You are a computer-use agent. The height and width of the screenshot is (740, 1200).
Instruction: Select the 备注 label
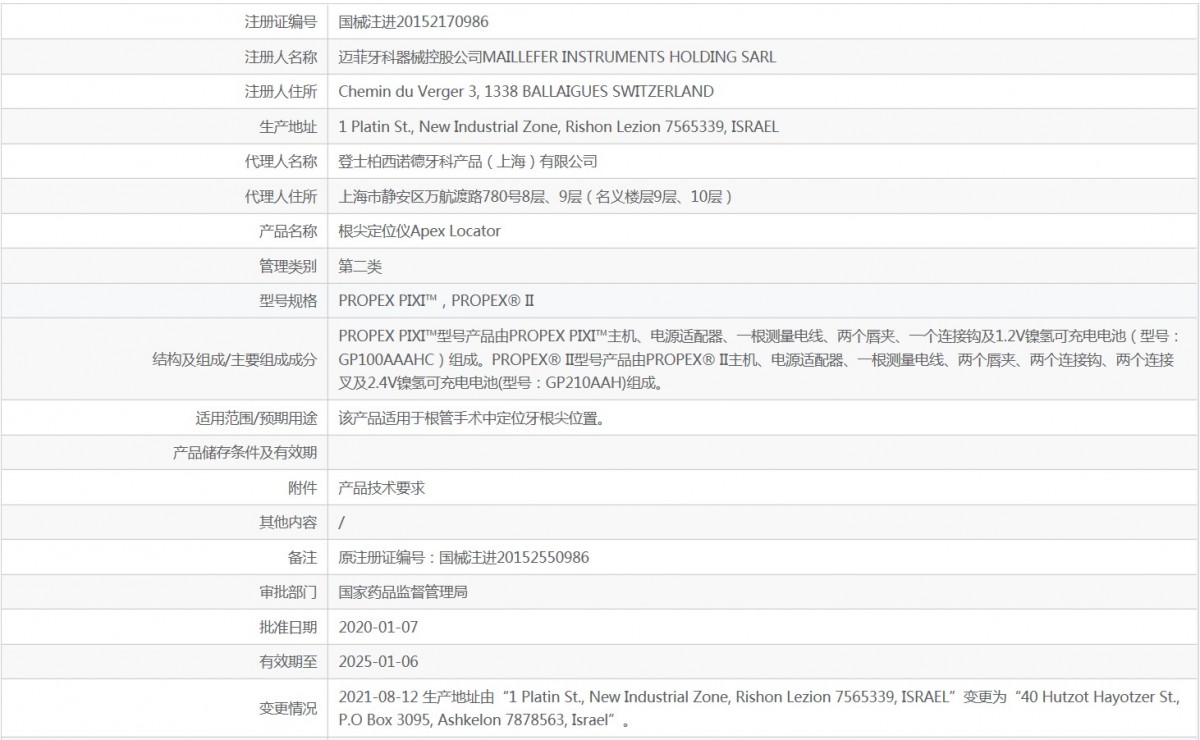pos(303,557)
